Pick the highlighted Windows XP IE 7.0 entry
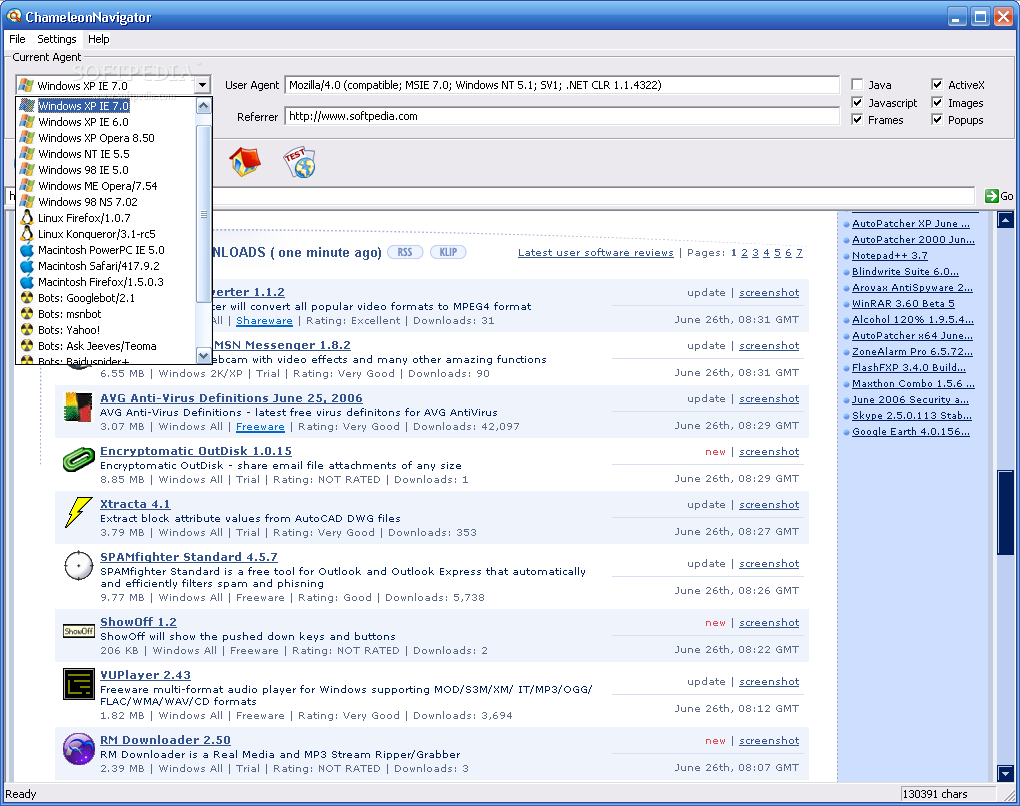Screen dimensions: 1020x806 click(105, 105)
